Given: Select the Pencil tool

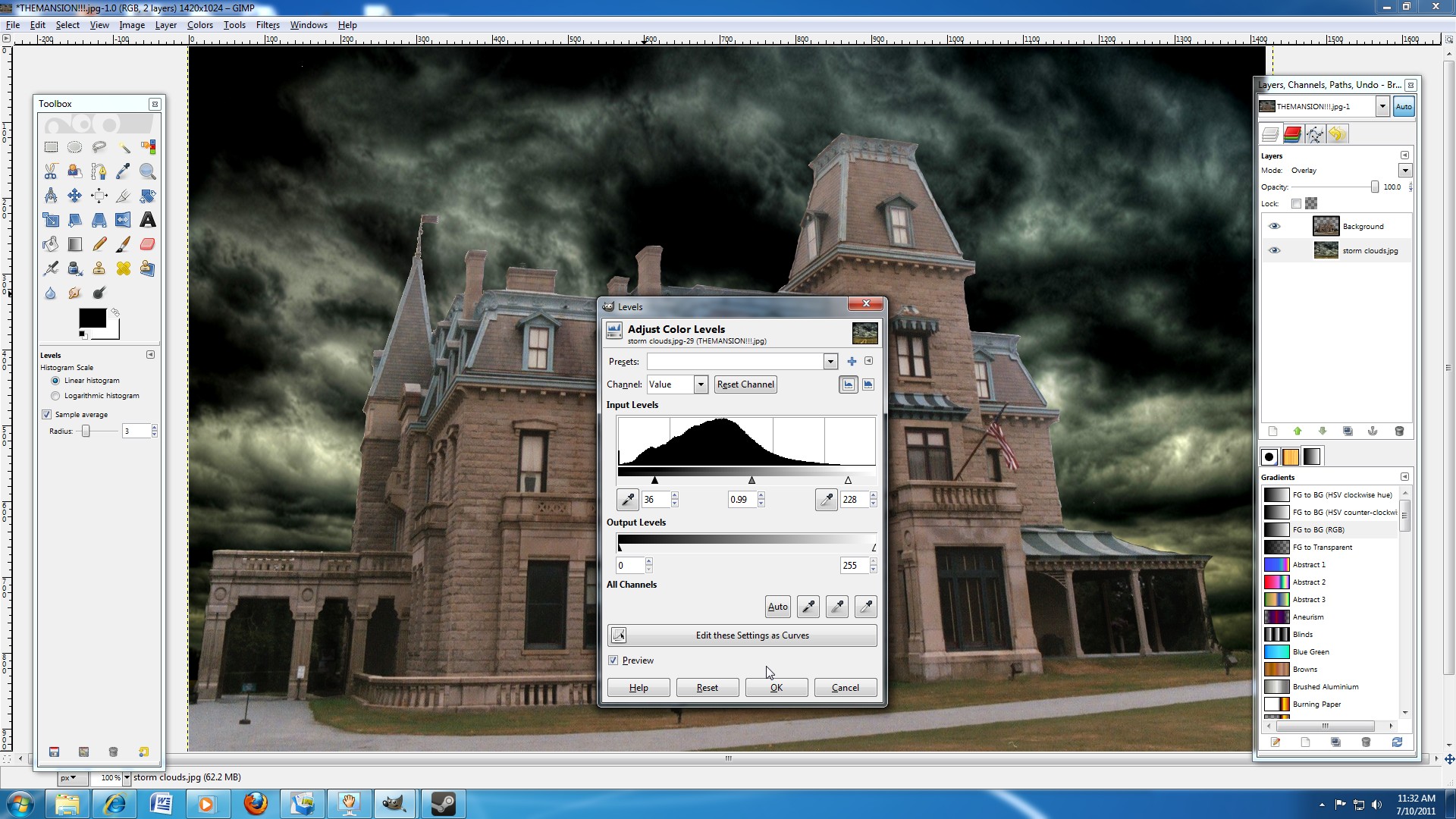Looking at the screenshot, I should tap(99, 244).
